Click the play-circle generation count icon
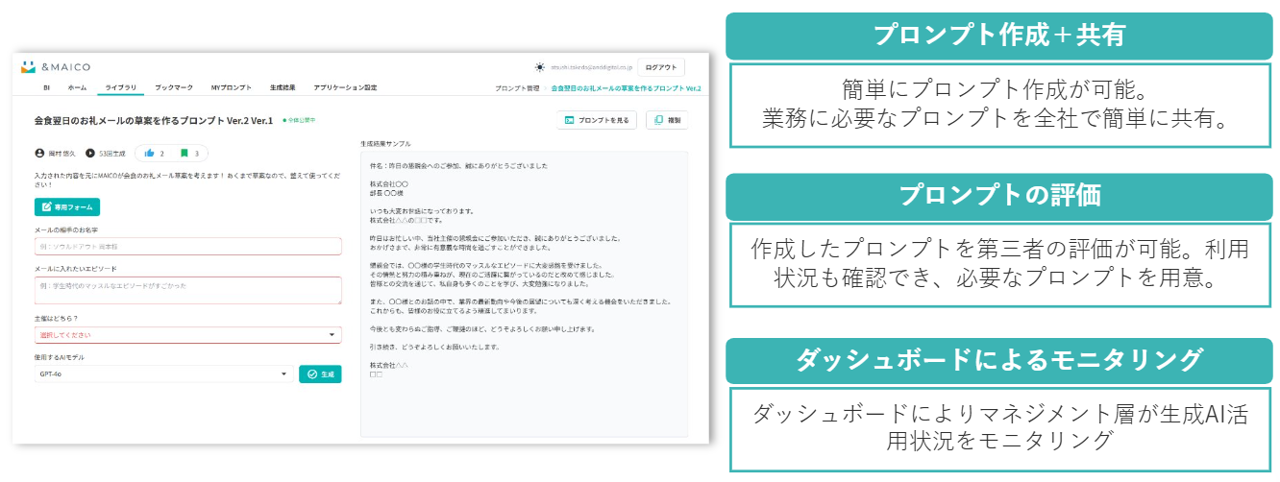This screenshot has width=1280, height=482. [x=90, y=154]
